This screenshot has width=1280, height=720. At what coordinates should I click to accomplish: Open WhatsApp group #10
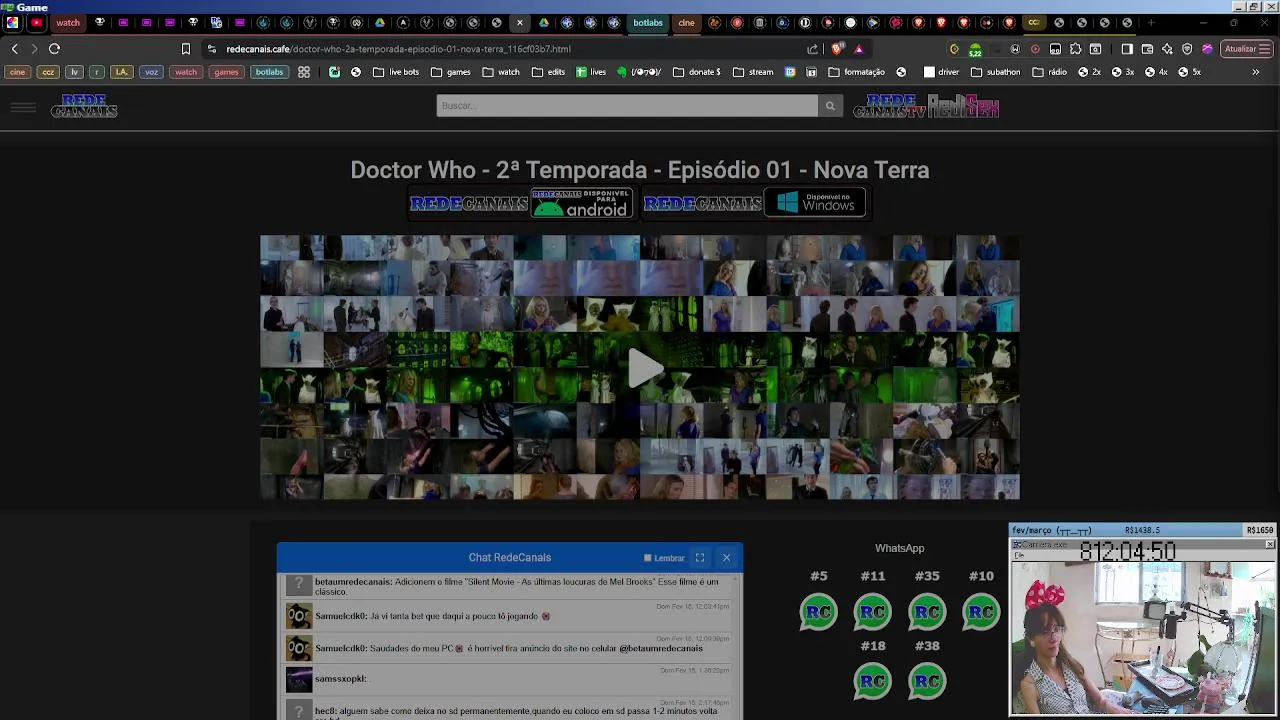(981, 612)
